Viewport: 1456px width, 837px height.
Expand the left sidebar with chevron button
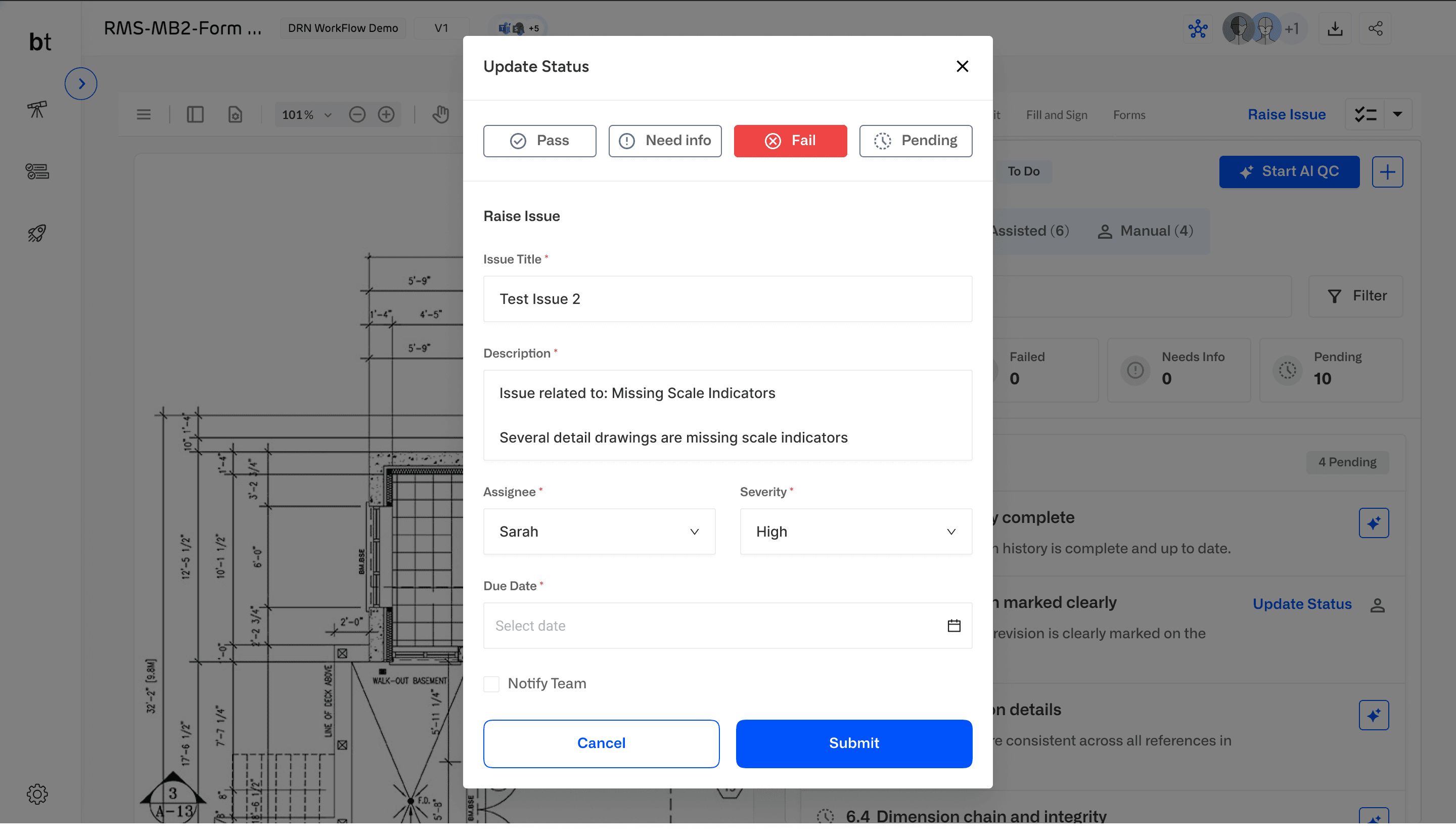coord(81,84)
